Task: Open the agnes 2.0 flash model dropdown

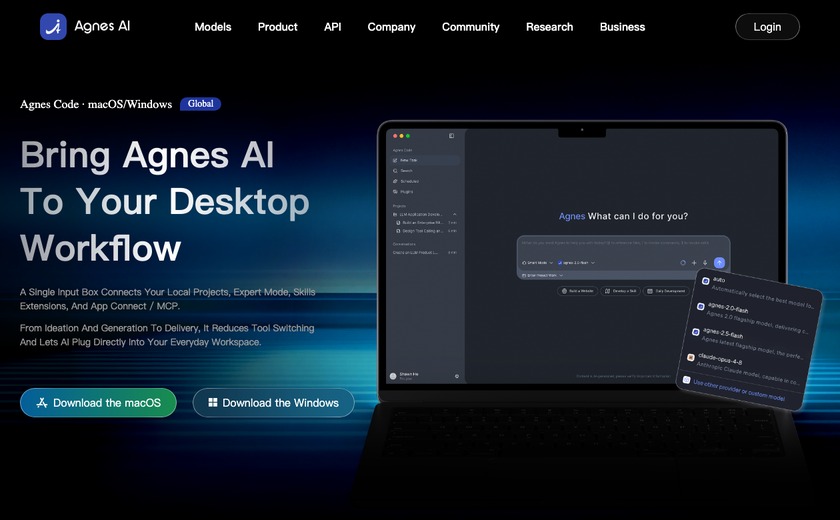Action: tap(576, 262)
